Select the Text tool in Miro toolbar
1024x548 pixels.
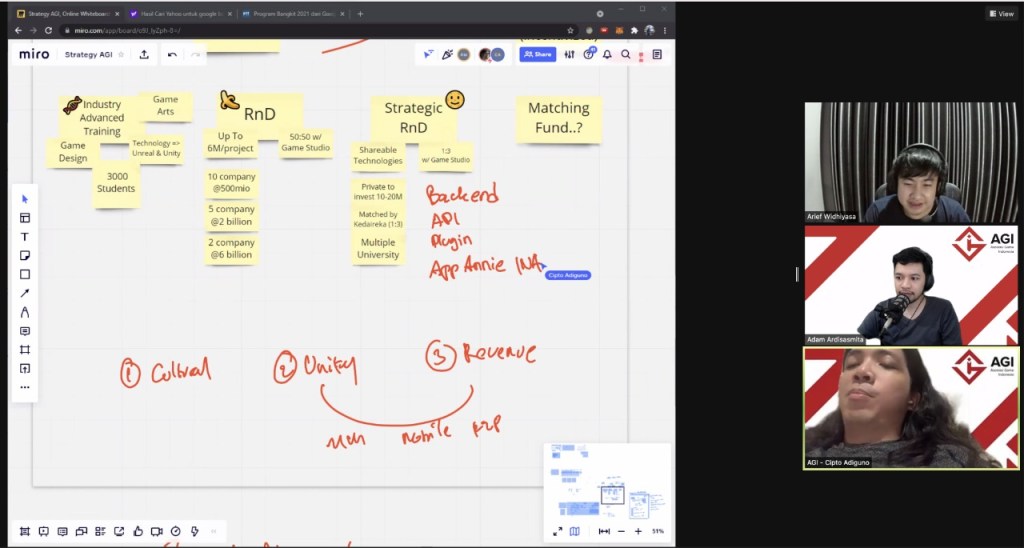click(x=25, y=237)
